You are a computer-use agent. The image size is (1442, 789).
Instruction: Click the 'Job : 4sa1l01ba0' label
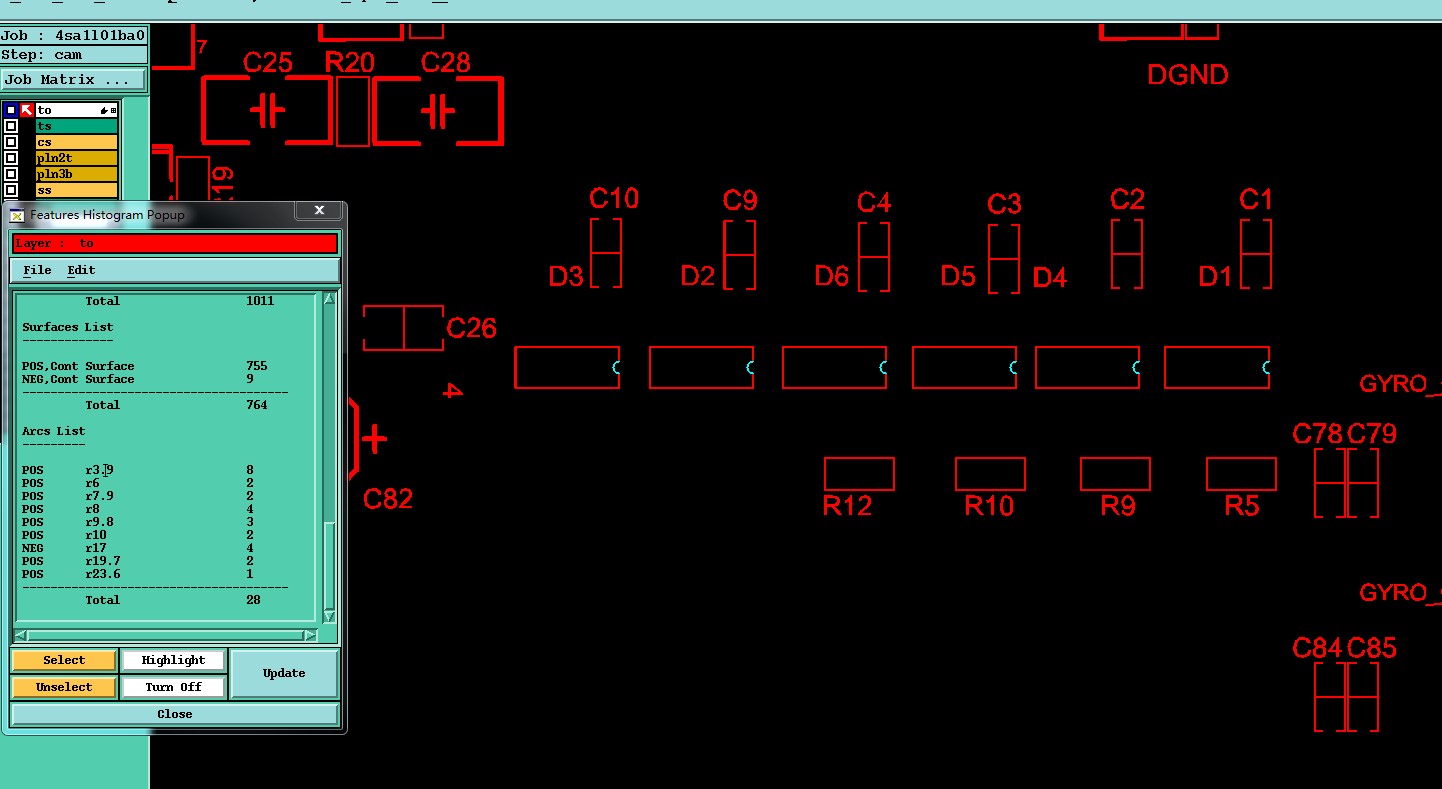point(73,35)
